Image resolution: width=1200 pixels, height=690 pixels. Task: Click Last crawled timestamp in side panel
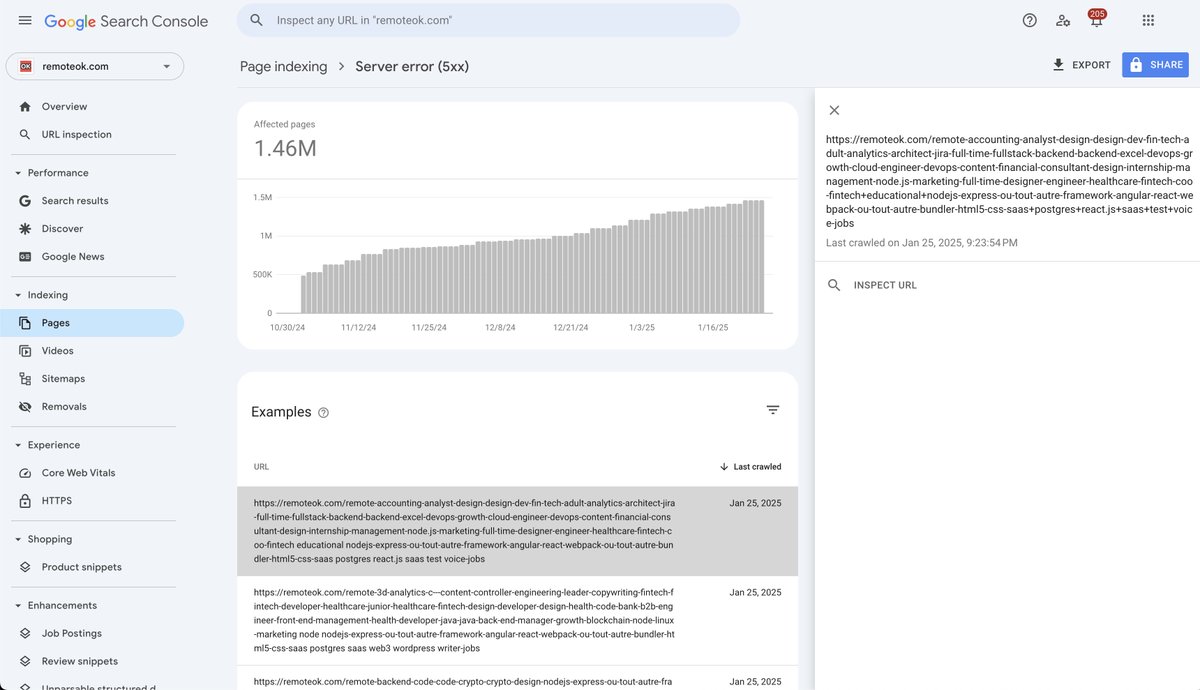tap(922, 243)
